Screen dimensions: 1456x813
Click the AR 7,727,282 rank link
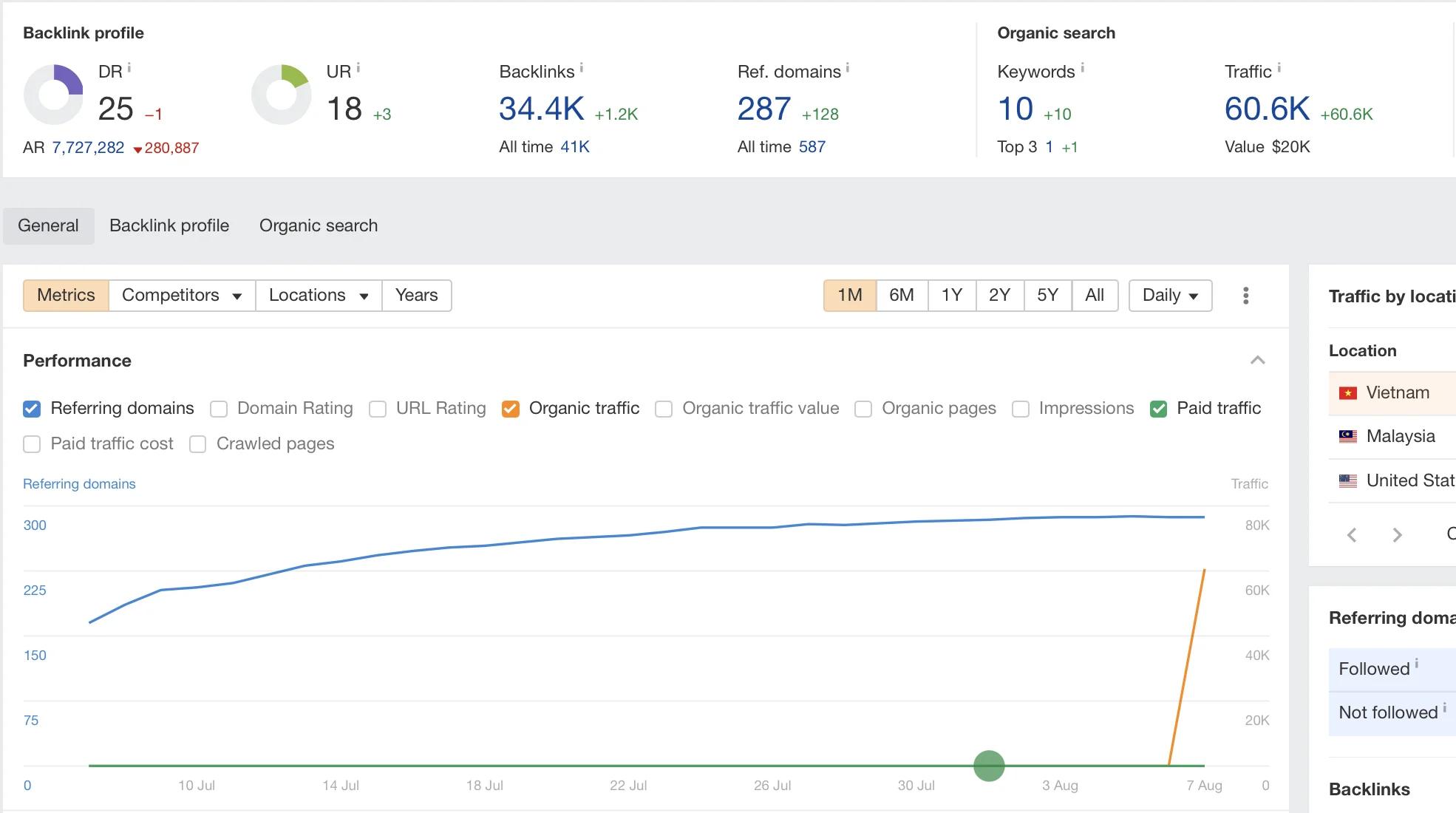point(88,148)
